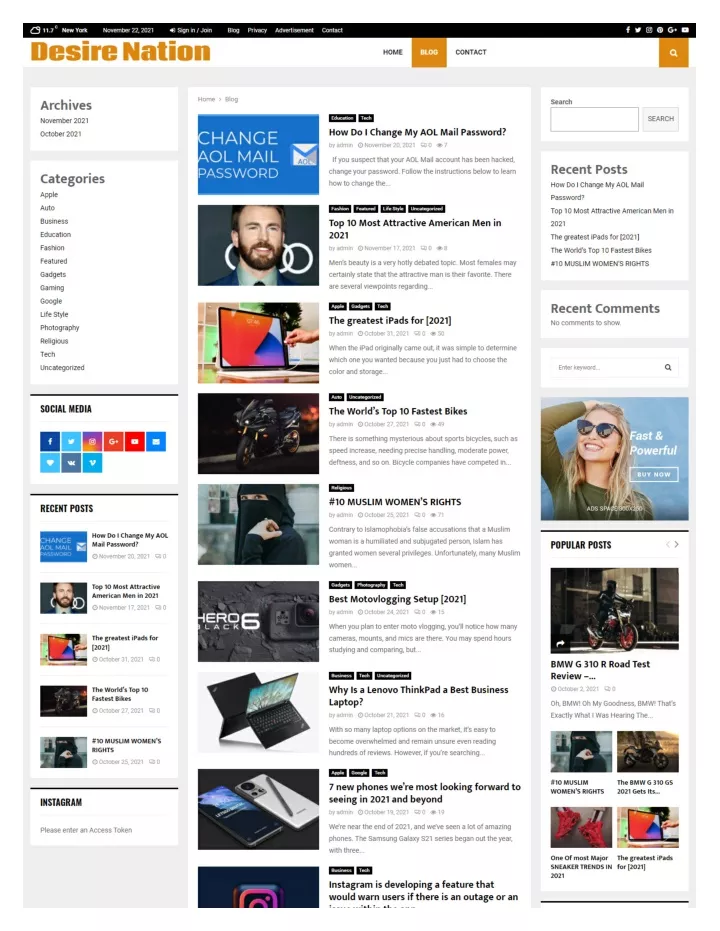This screenshot has height=931, width=720.
Task: Click magnifier icon in Enter keyword box
Action: [668, 368]
